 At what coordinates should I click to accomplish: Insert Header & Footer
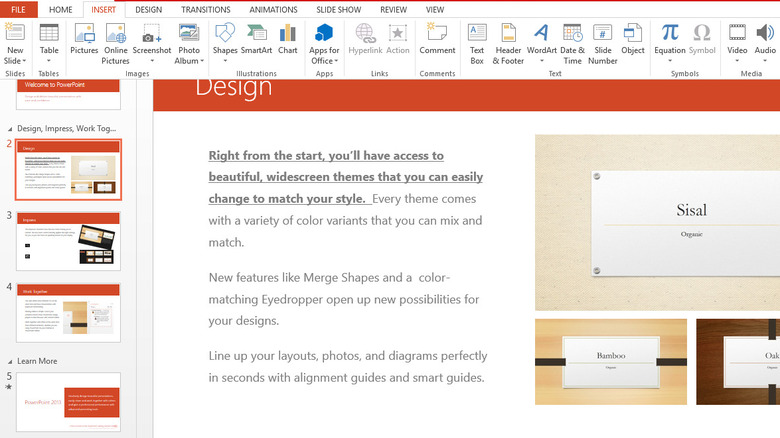pyautogui.click(x=509, y=41)
